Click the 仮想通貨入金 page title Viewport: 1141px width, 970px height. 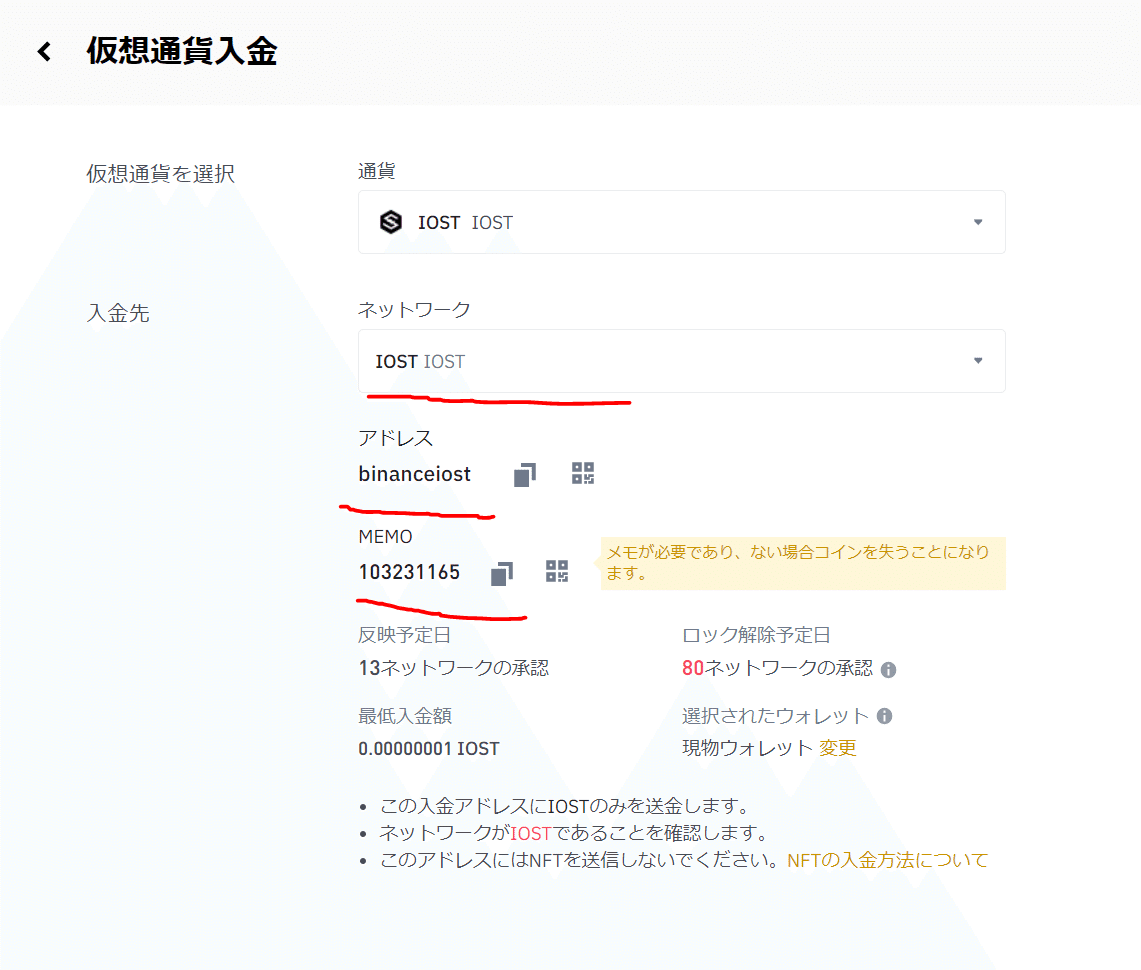182,52
